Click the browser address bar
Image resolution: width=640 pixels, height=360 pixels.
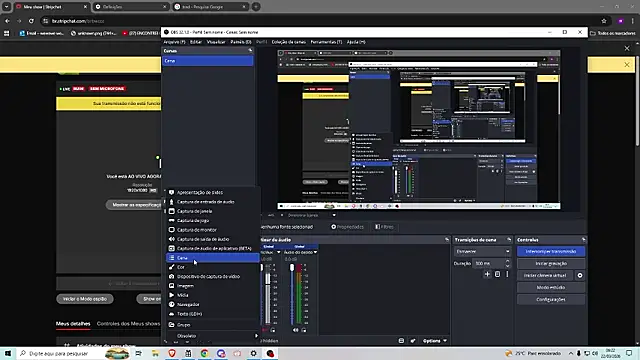318,21
